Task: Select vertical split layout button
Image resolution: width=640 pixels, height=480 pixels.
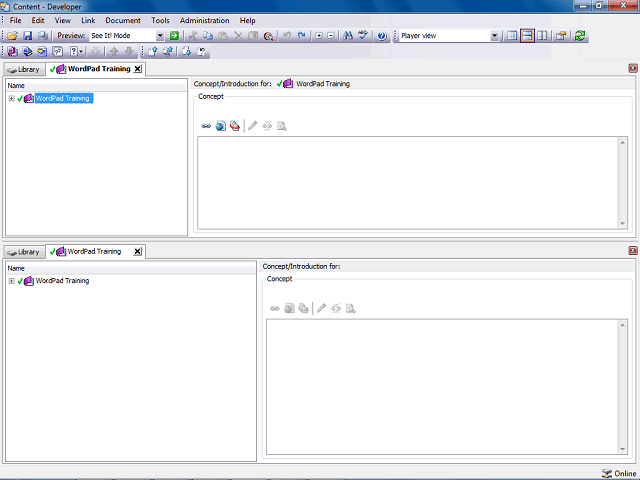Action: click(542, 36)
